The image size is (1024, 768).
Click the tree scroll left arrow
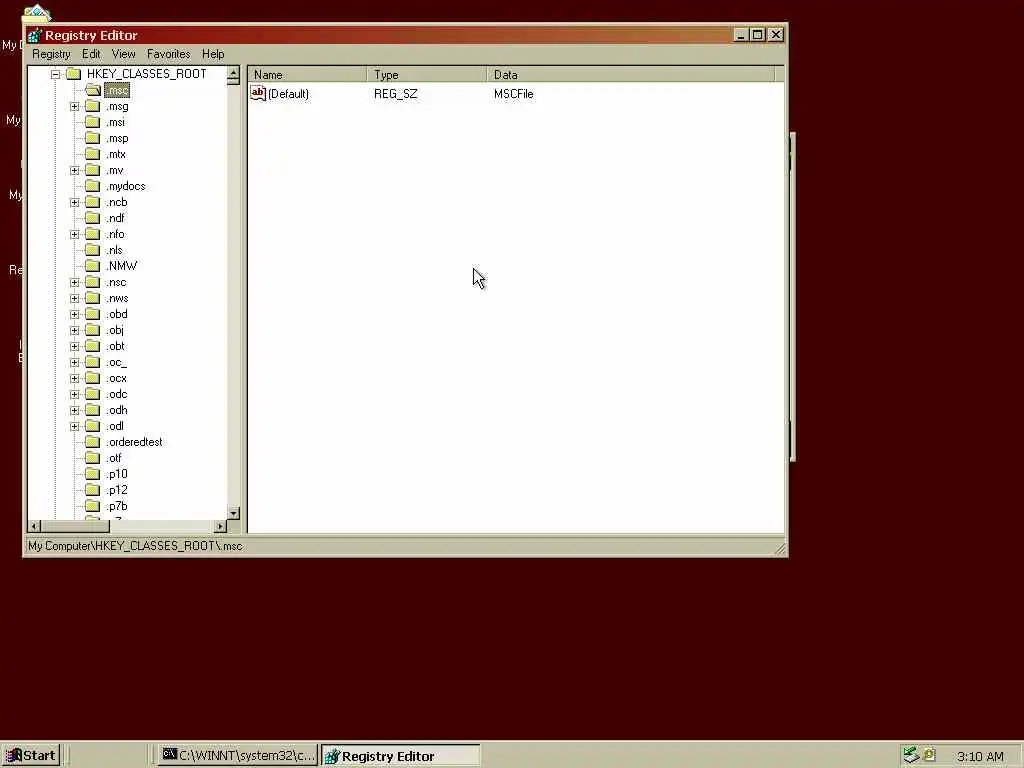tap(35, 526)
